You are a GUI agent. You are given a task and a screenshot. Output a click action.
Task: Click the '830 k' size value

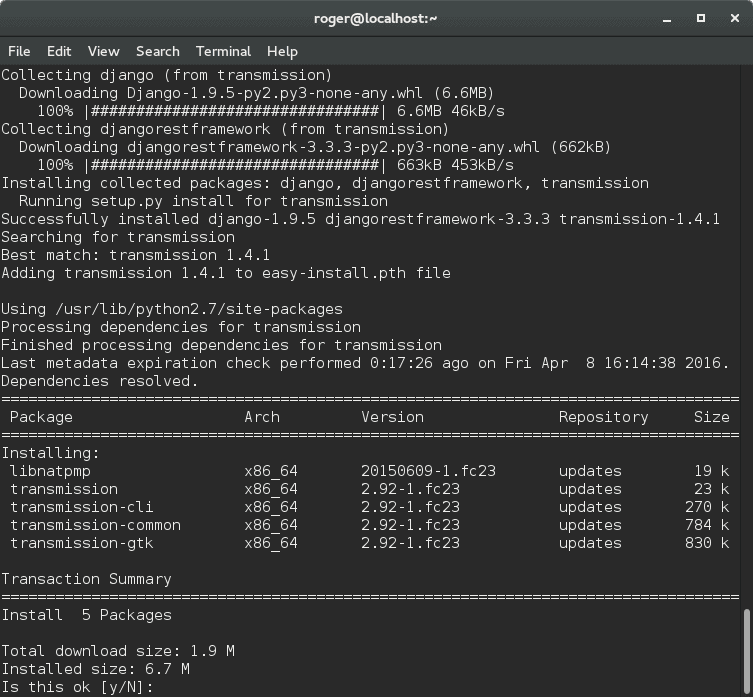[707, 543]
